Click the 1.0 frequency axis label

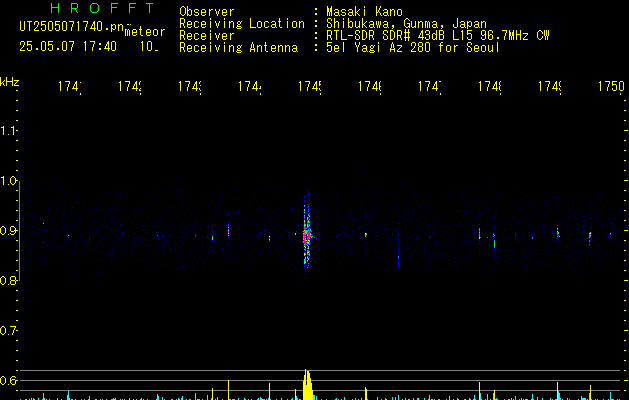click(8, 181)
